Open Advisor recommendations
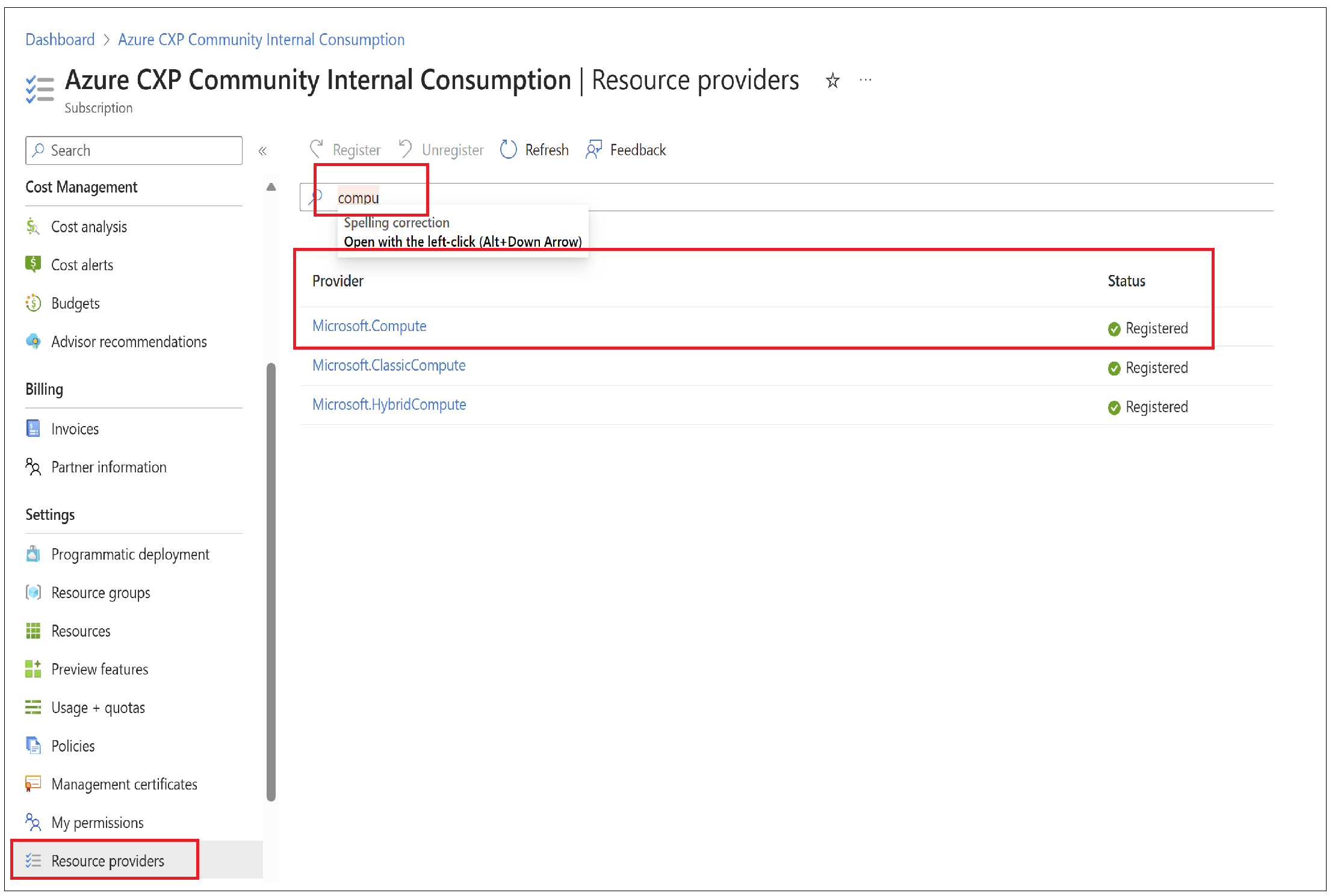Viewport: 1332px width, 896px height. click(129, 342)
